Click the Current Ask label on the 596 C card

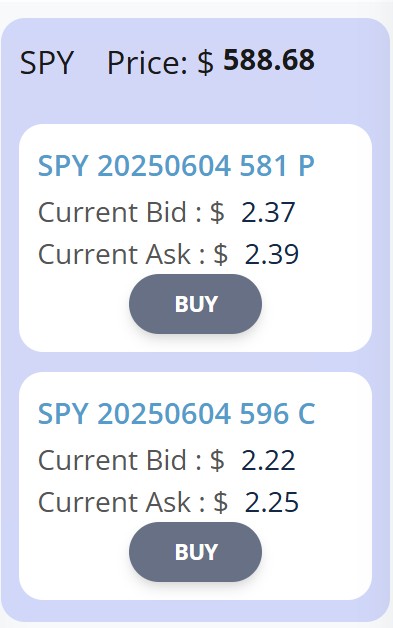pyautogui.click(x=114, y=502)
